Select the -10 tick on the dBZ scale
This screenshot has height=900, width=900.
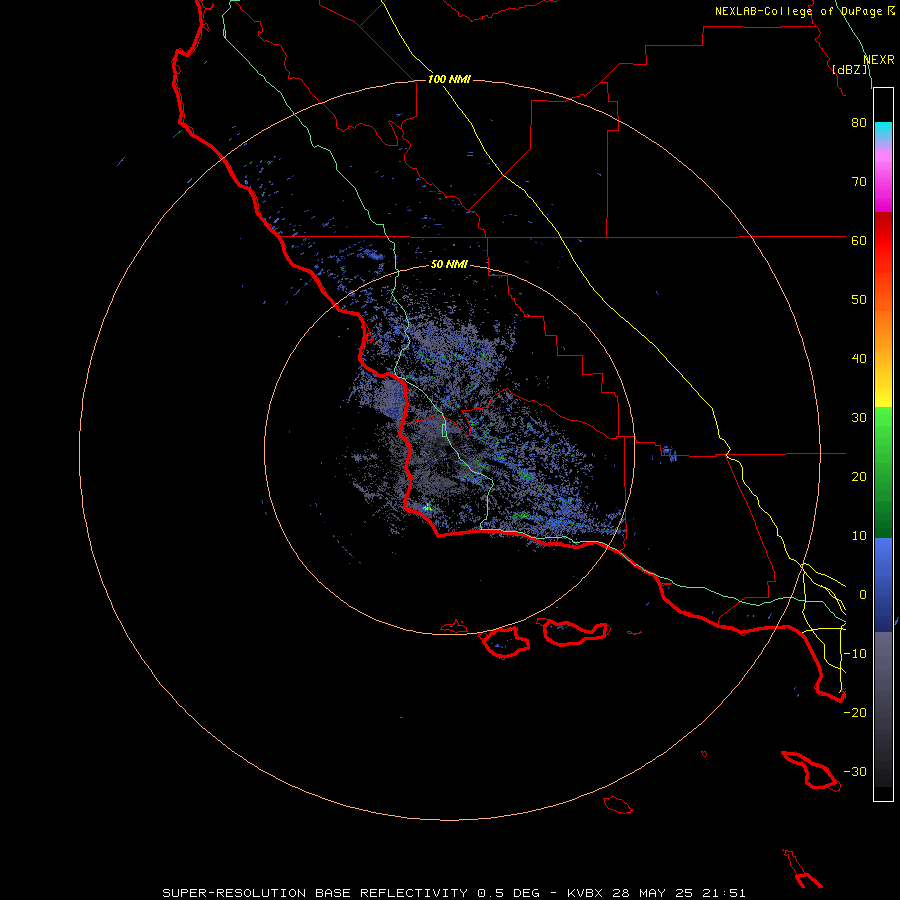[855, 654]
